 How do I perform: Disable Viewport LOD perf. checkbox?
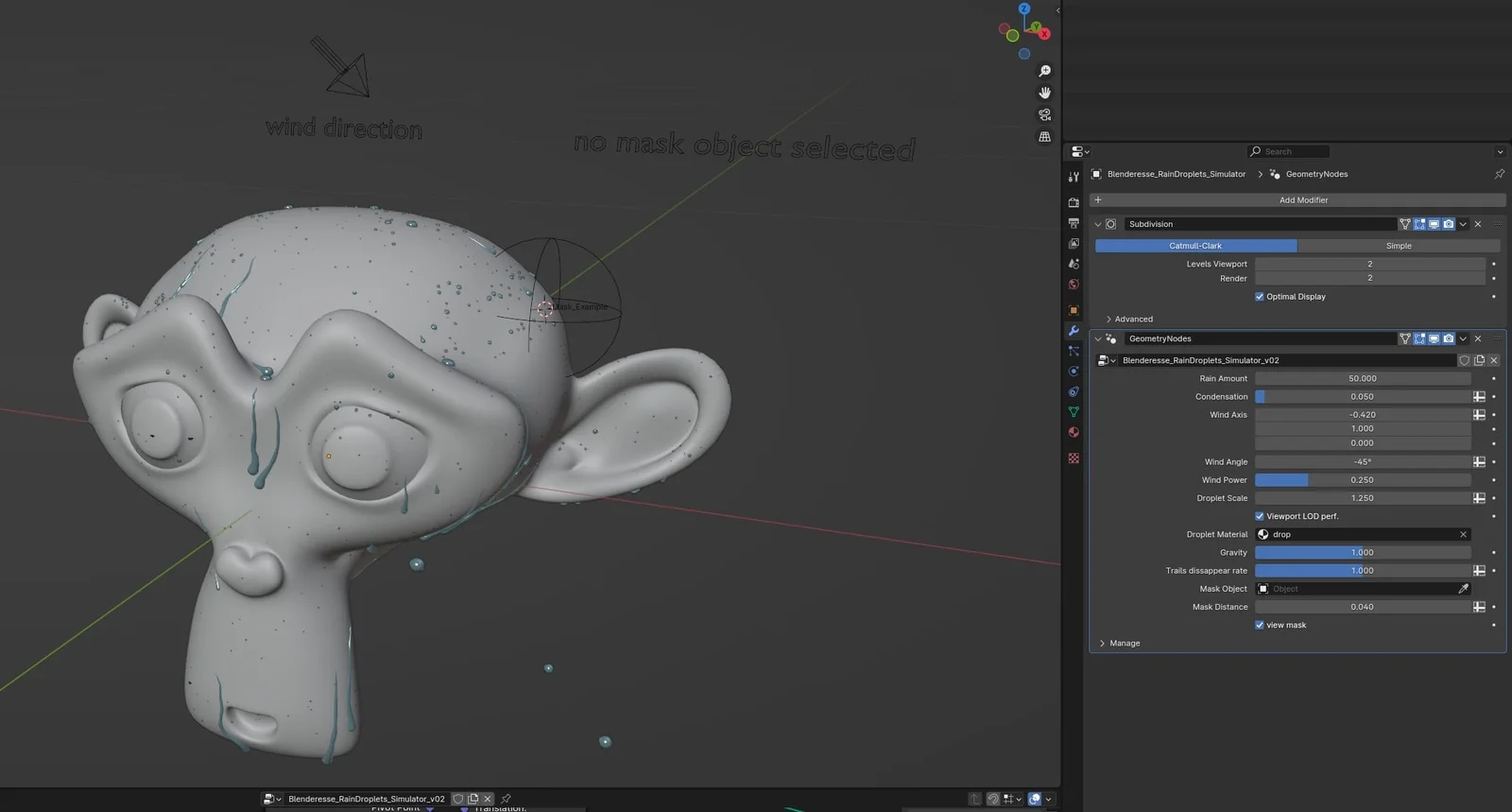tap(1260, 516)
